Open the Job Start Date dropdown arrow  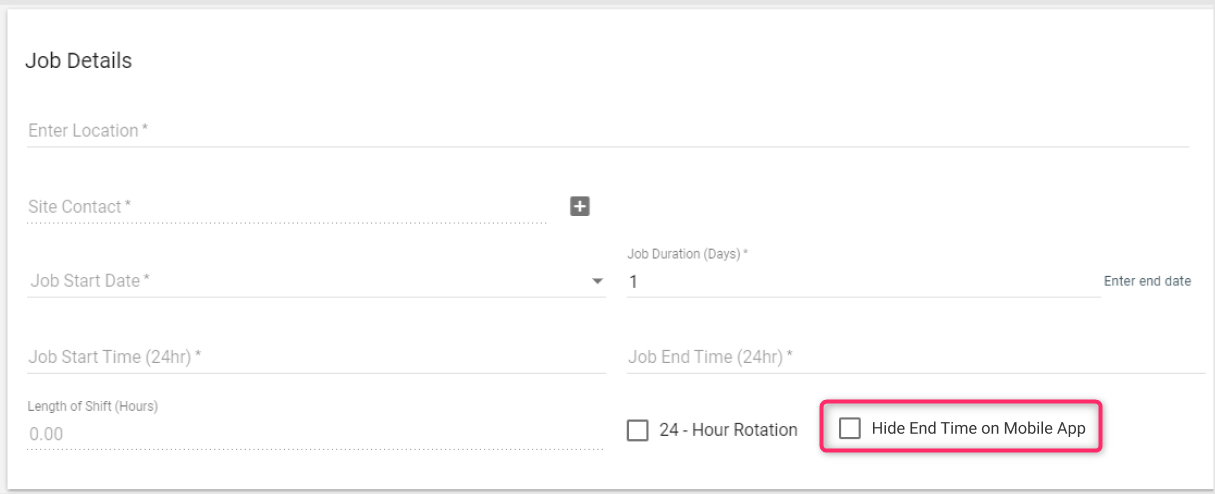pyautogui.click(x=598, y=282)
